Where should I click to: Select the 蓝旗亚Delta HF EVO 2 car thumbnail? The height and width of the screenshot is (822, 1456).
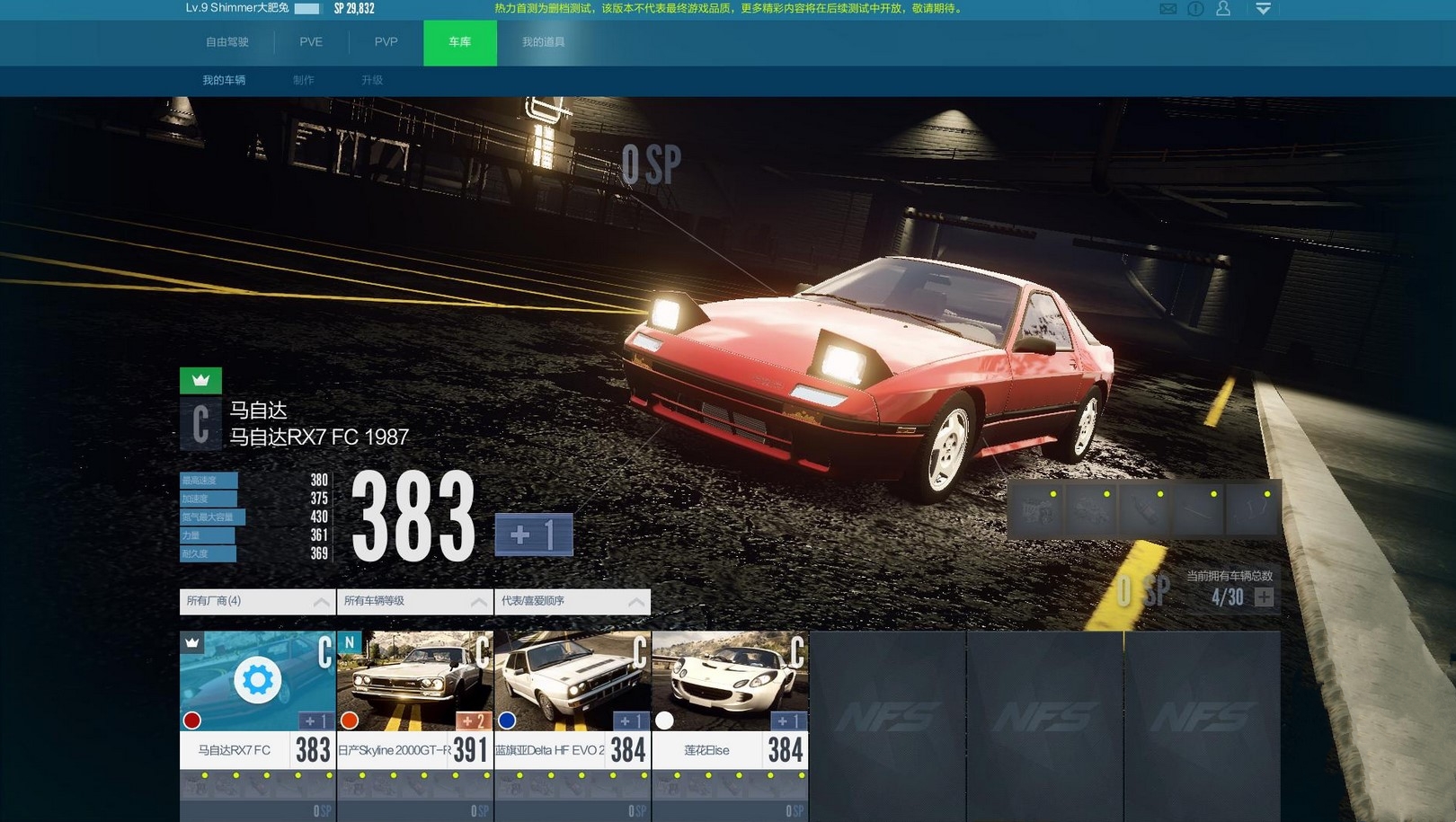(573, 680)
